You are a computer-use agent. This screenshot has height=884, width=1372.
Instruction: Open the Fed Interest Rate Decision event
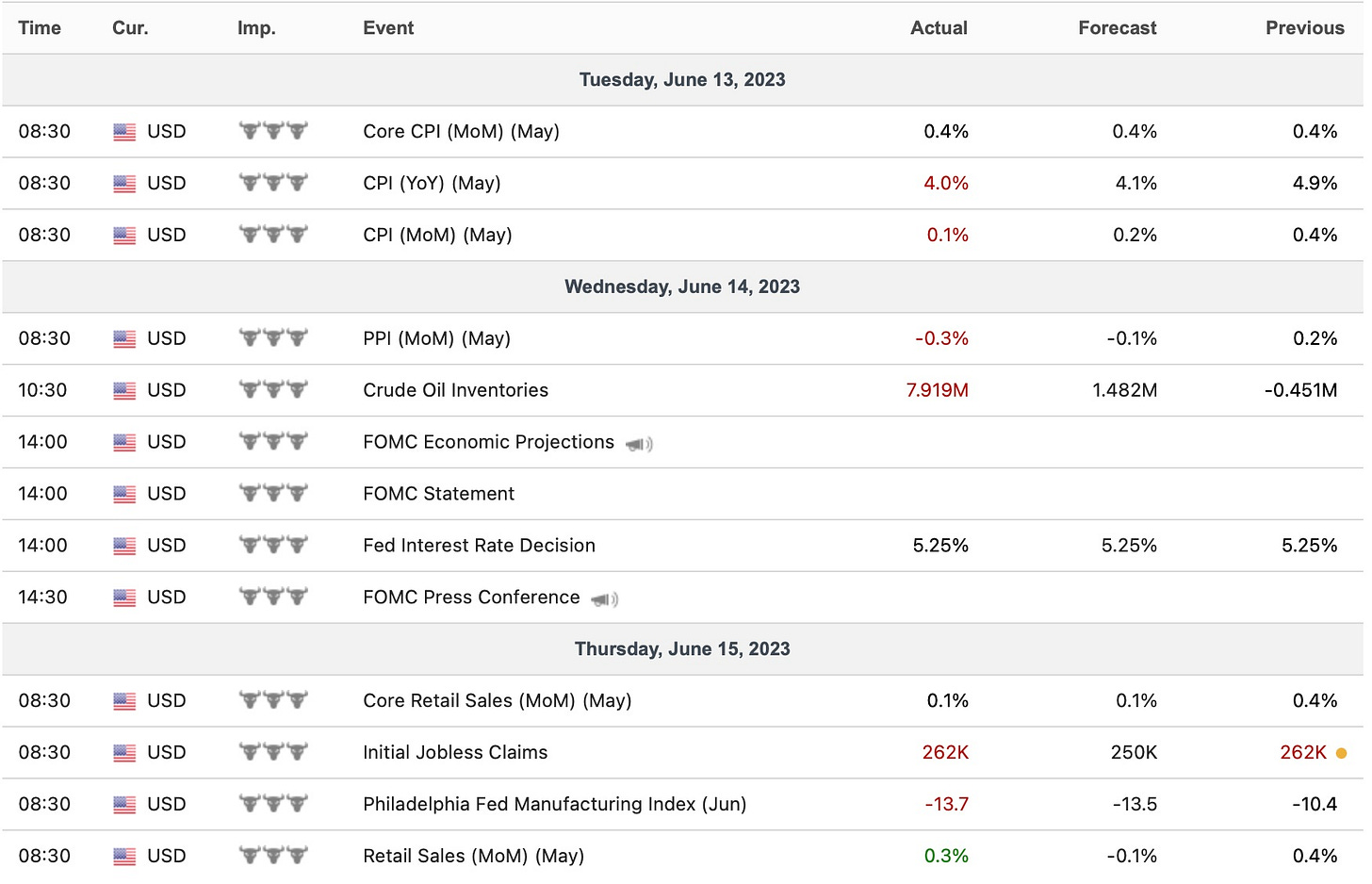(x=479, y=546)
